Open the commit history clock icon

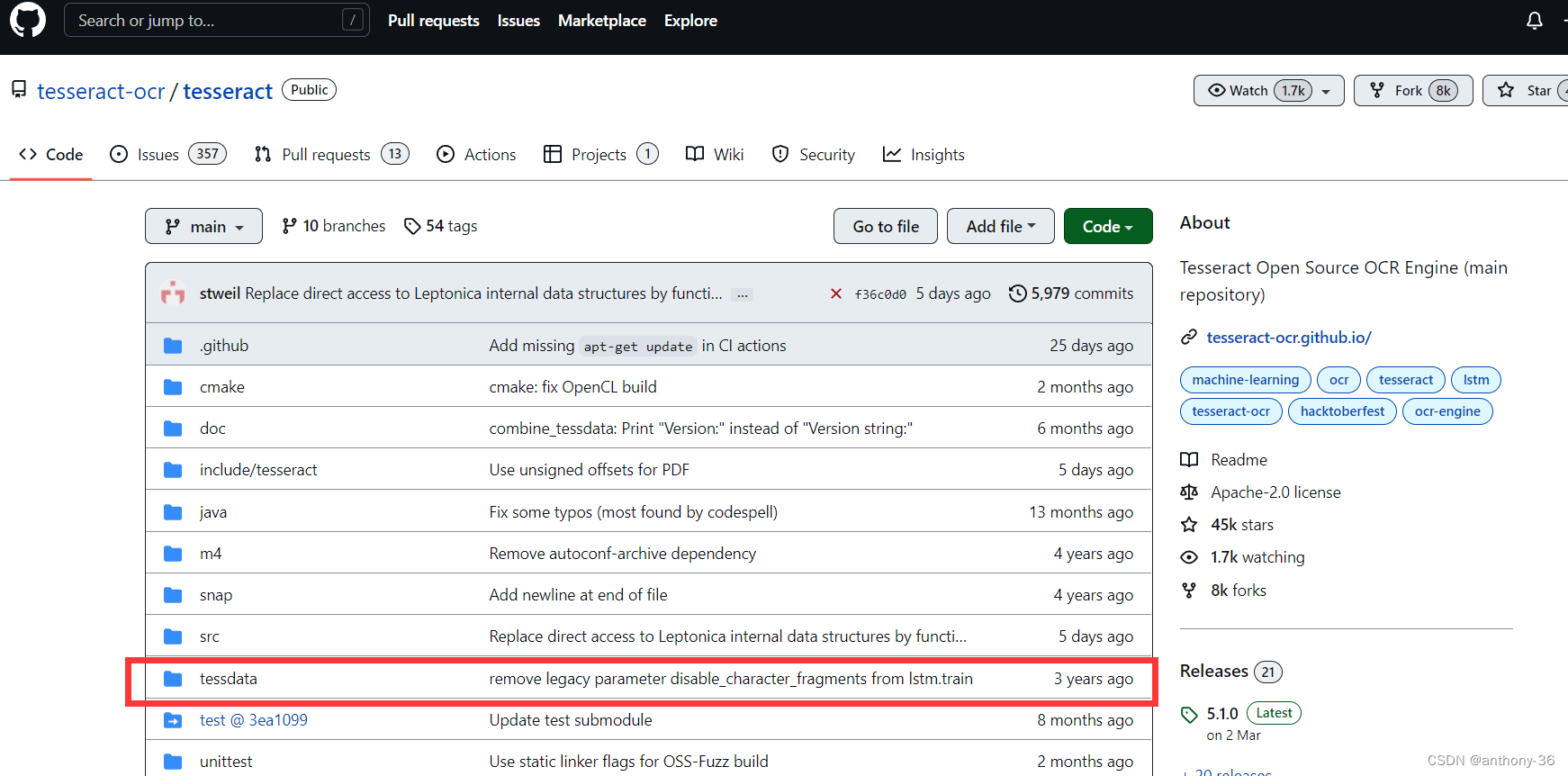(1018, 293)
